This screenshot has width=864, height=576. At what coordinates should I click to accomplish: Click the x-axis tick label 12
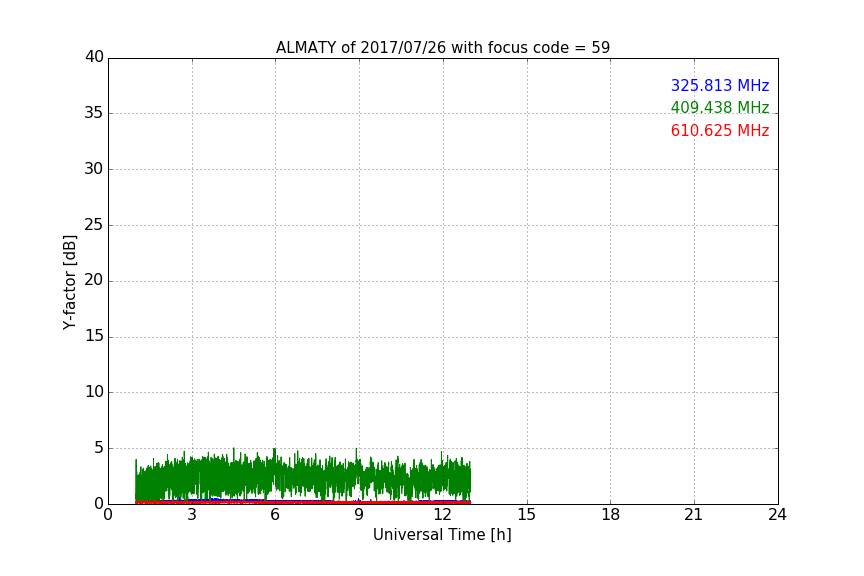point(443,515)
